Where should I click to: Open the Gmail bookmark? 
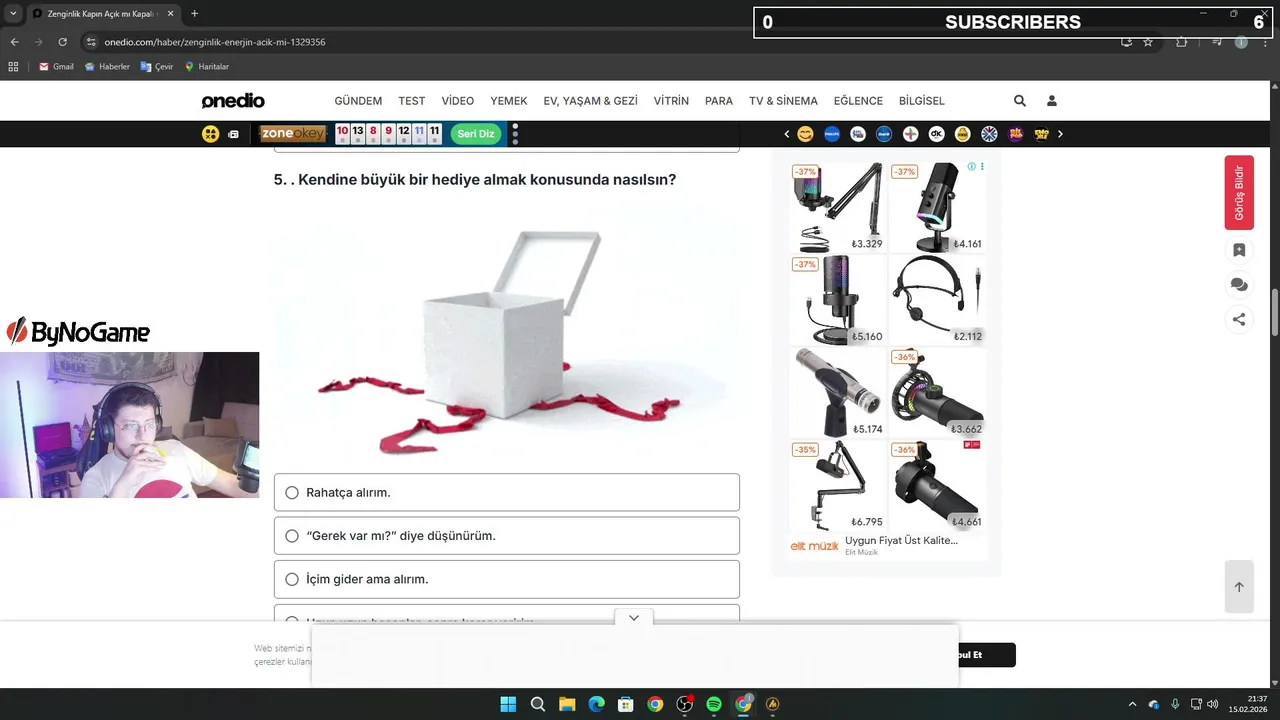[x=56, y=67]
